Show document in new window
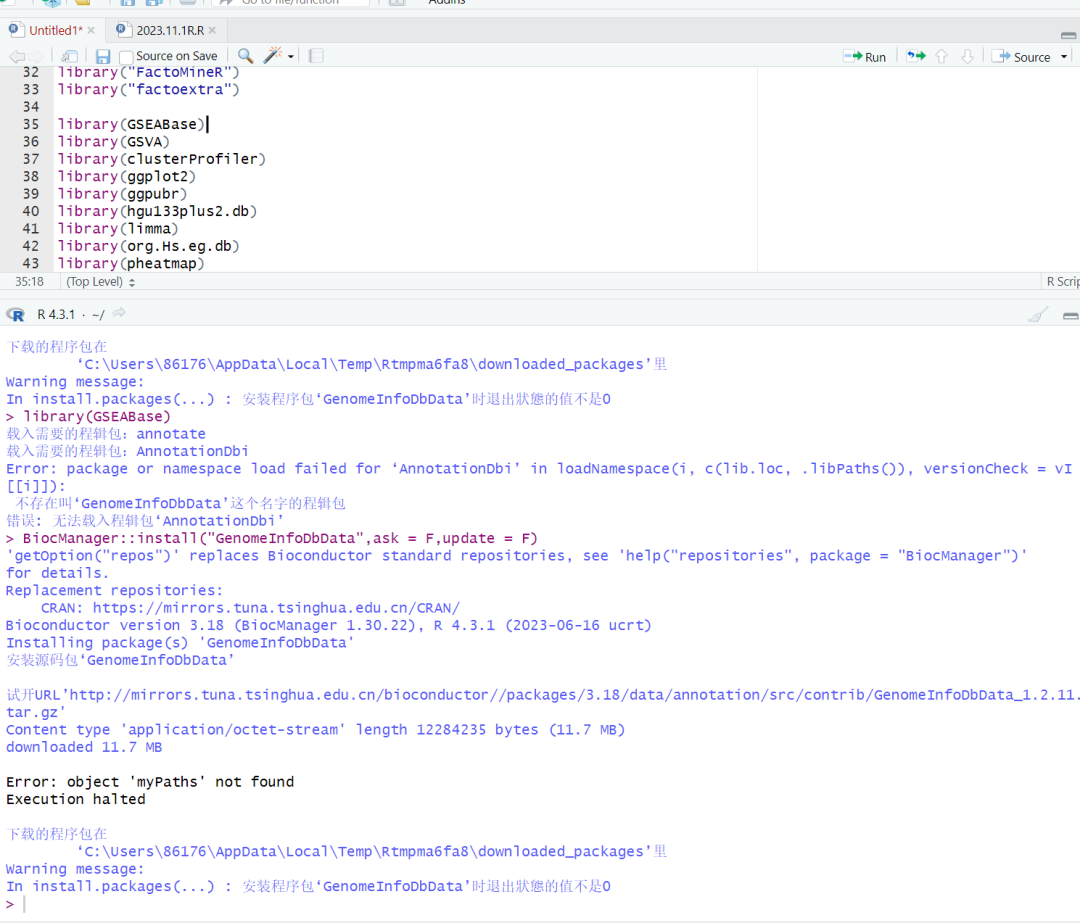This screenshot has height=923, width=1080. [x=69, y=56]
